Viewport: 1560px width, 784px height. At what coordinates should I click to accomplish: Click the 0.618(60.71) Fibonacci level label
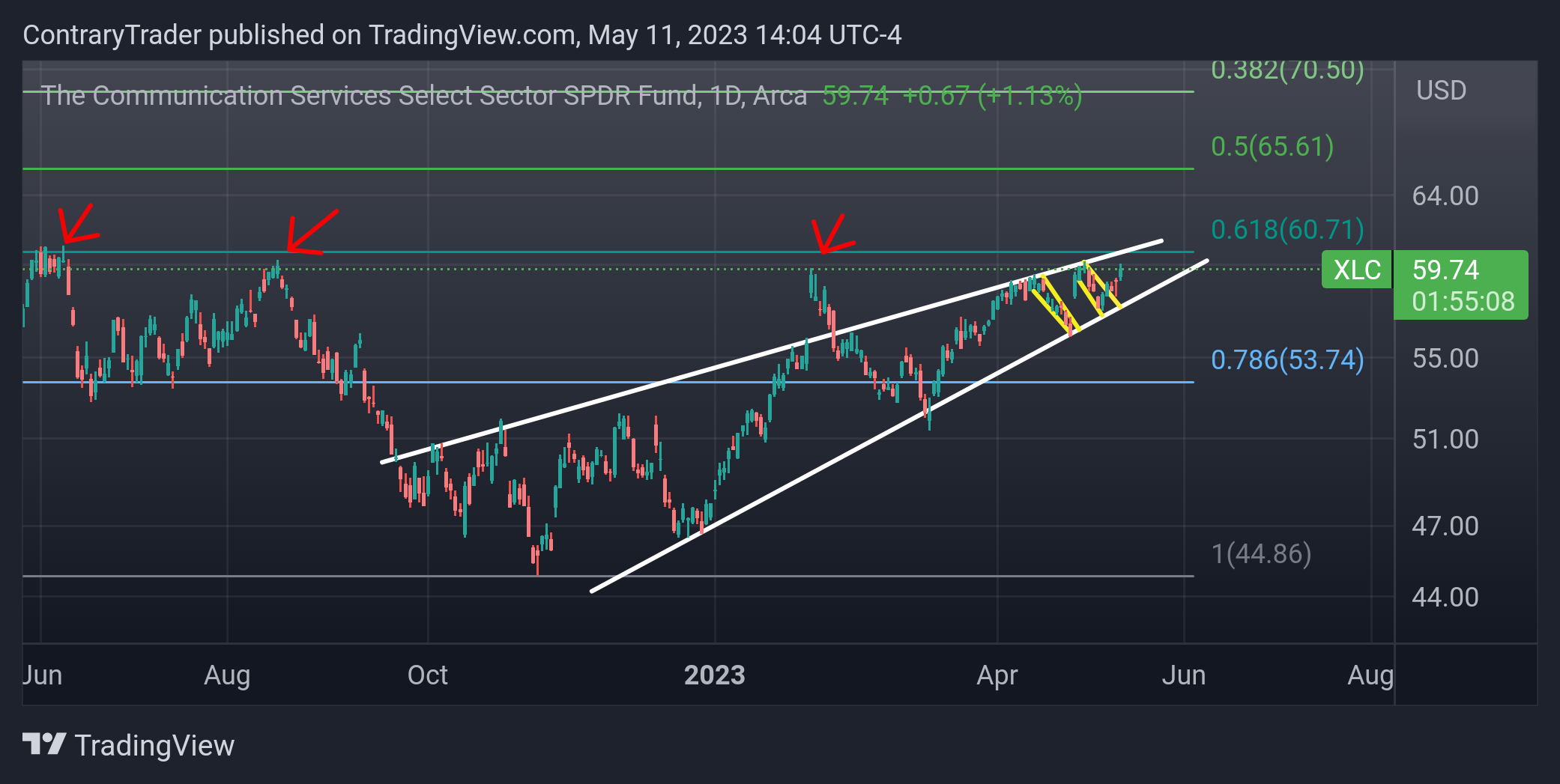(1287, 229)
